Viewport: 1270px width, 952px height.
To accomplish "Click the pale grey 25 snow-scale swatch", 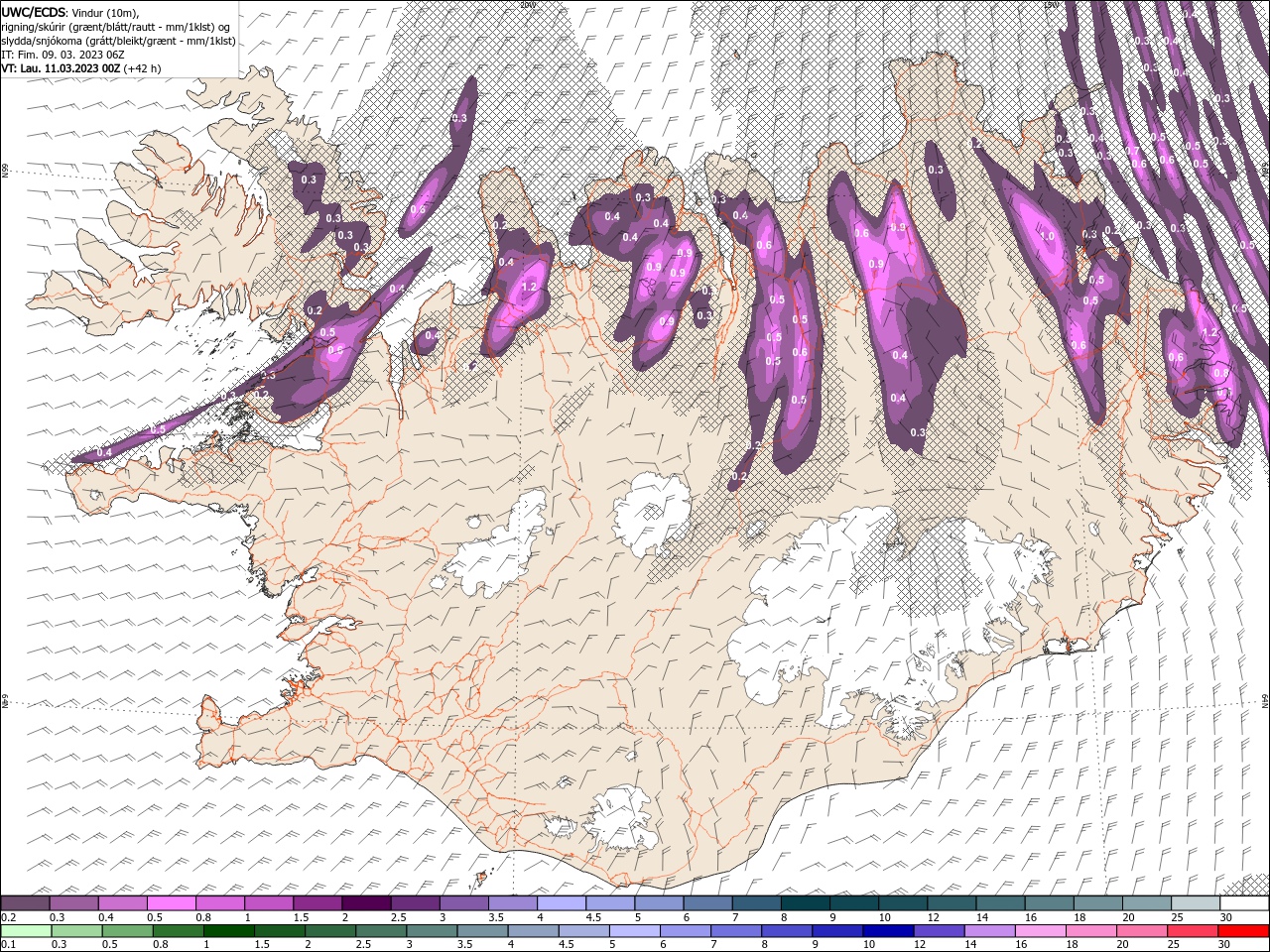I will coord(1197,903).
